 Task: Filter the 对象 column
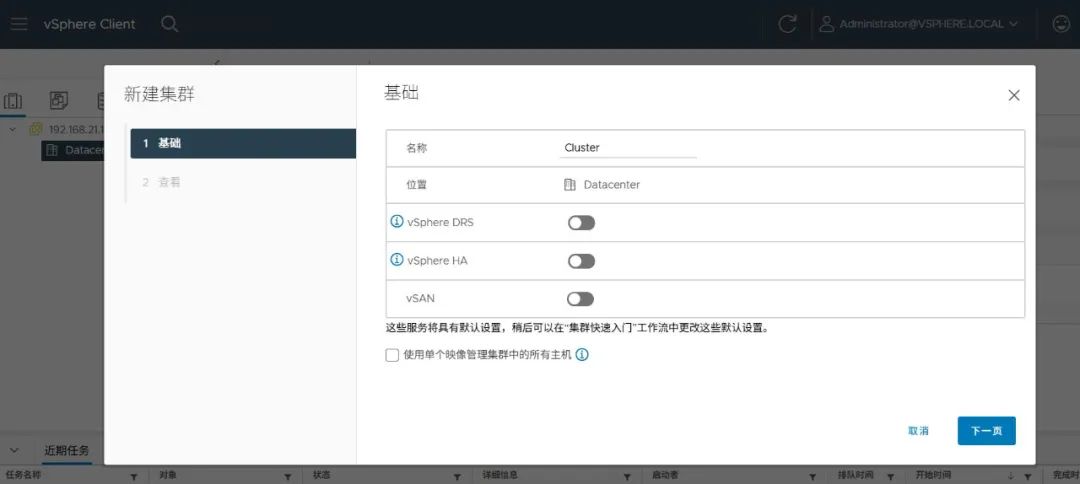[288, 476]
